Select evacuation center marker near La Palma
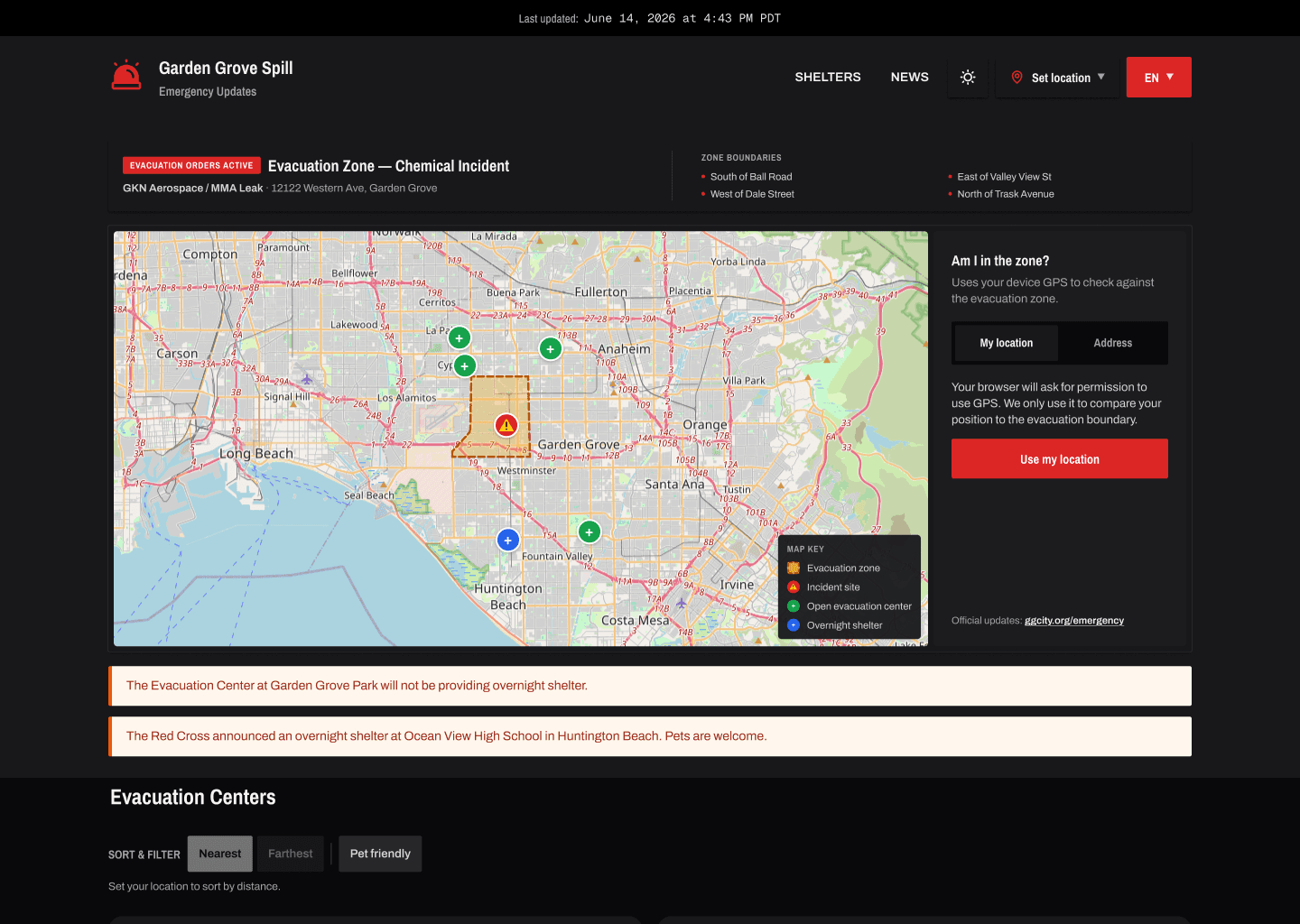This screenshot has width=1300, height=924. 460,338
